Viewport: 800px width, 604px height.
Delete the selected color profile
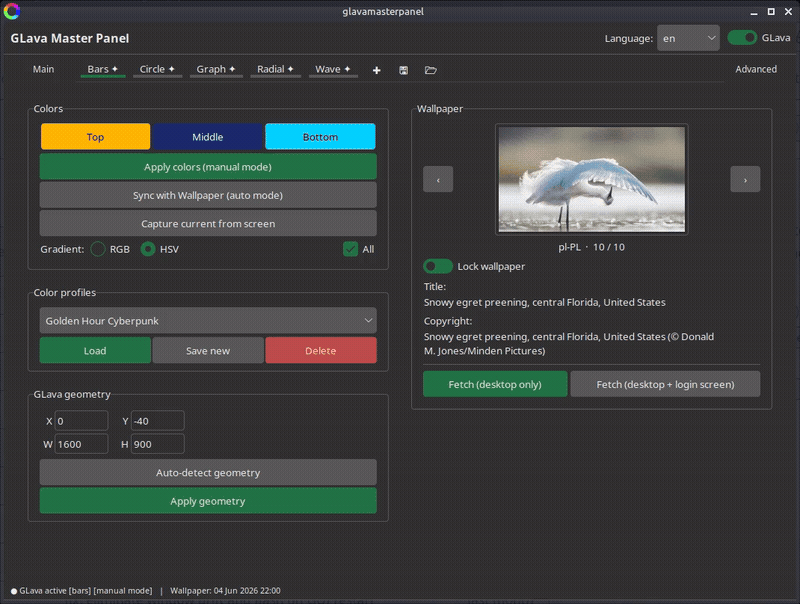click(321, 350)
